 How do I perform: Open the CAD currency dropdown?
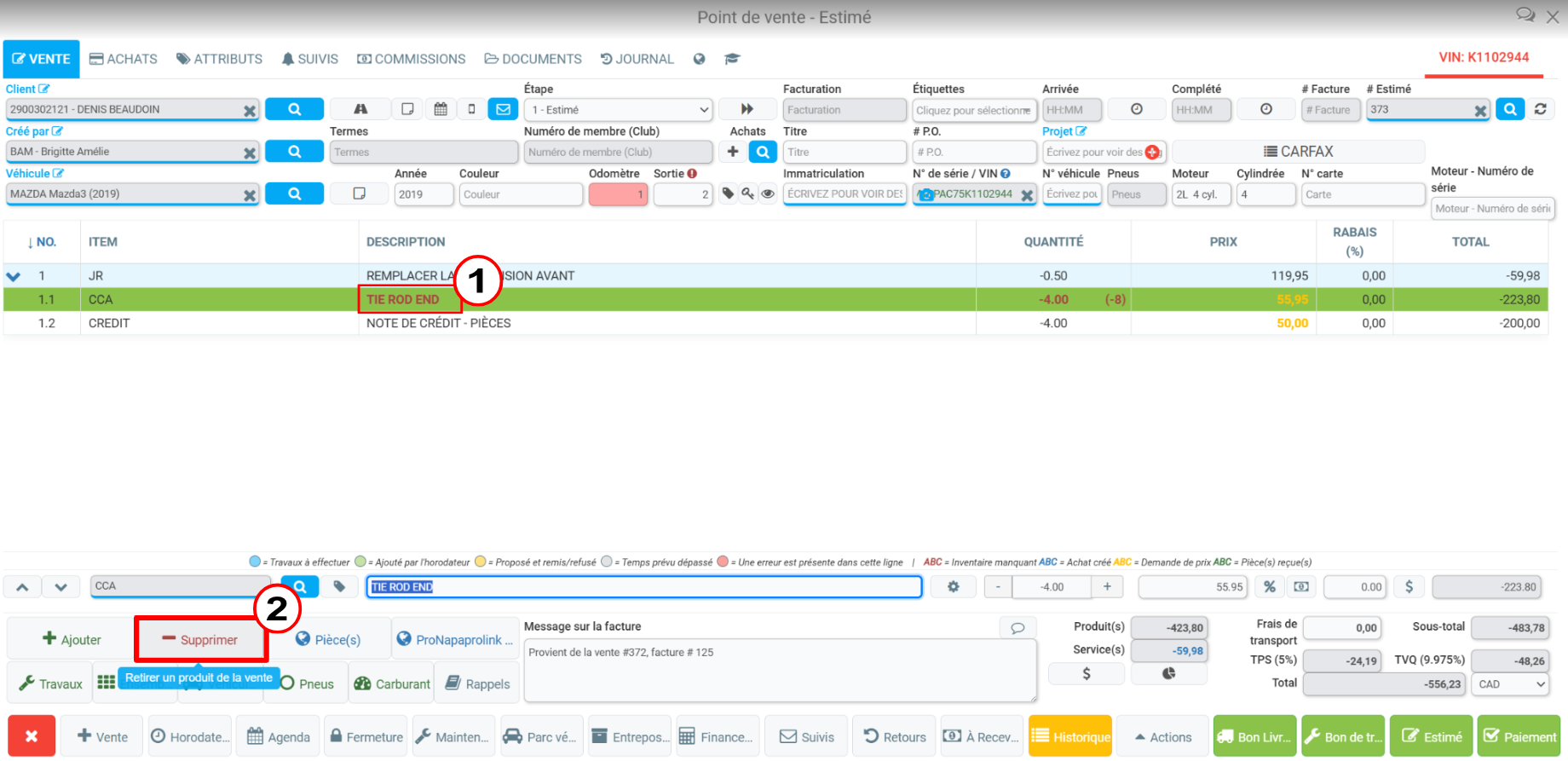(1511, 684)
